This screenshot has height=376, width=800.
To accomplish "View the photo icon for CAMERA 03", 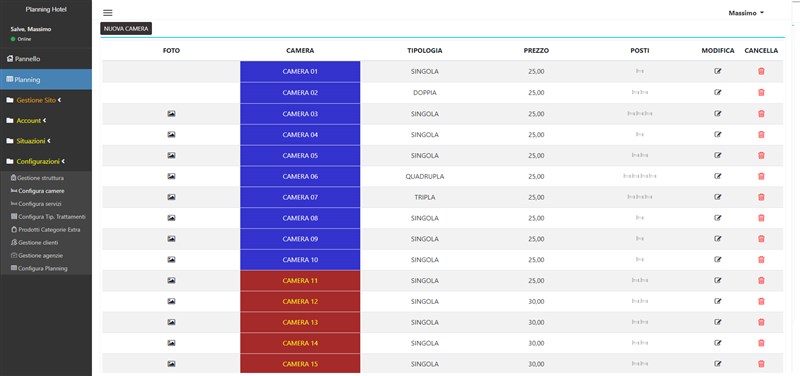I will pyautogui.click(x=171, y=114).
